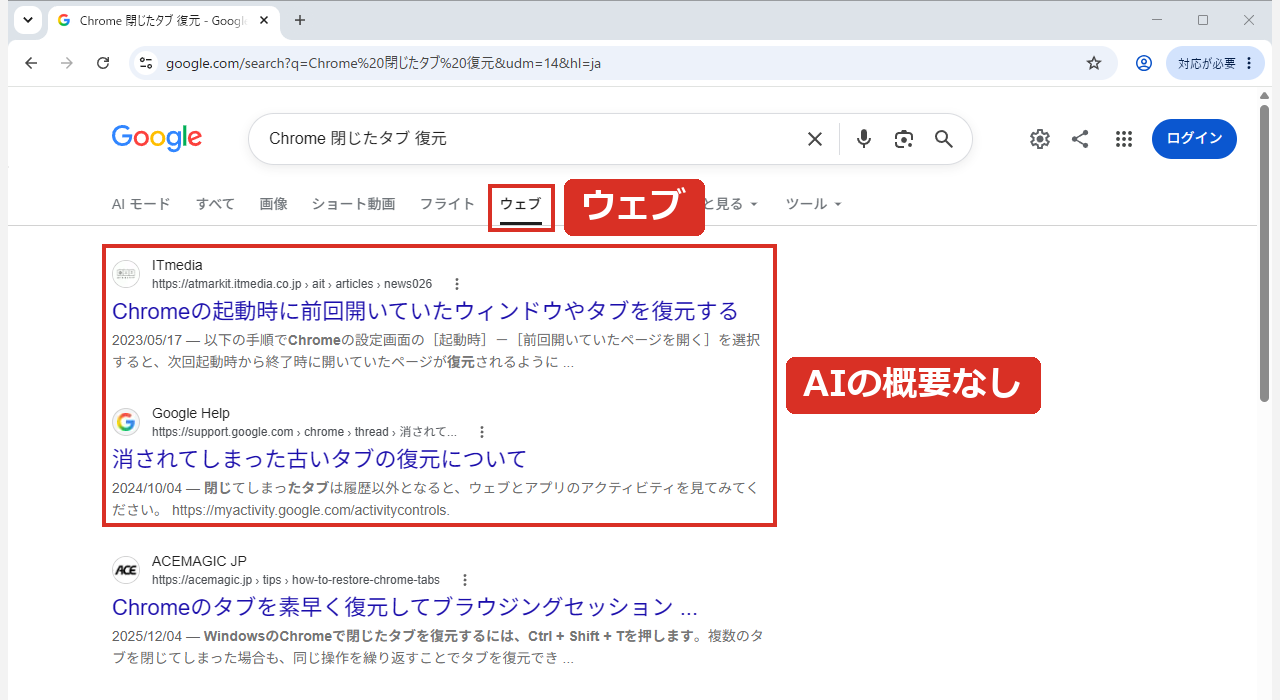The width and height of the screenshot is (1280, 700).
Task: Open site information icon in address bar
Action: tap(146, 63)
